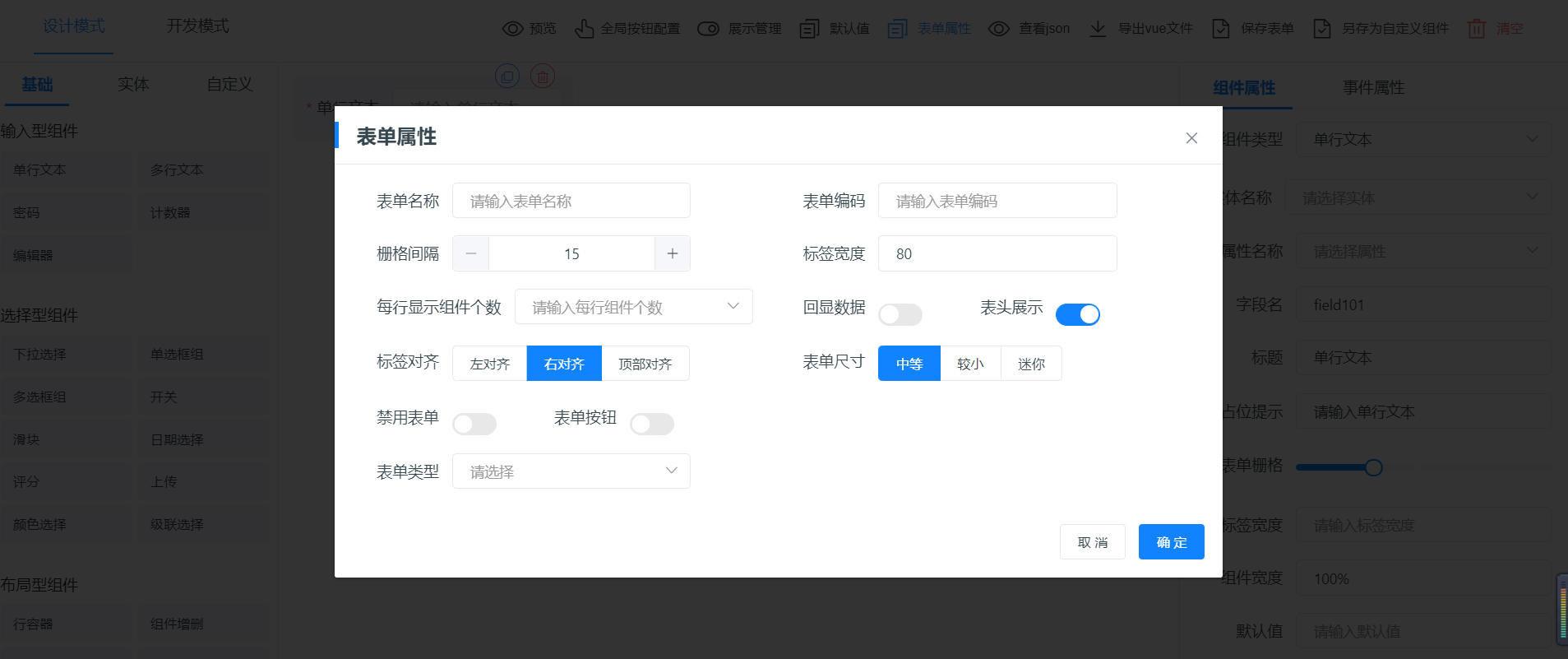Select the 级联选择 component
The width and height of the screenshot is (1568, 659).
pyautogui.click(x=203, y=524)
